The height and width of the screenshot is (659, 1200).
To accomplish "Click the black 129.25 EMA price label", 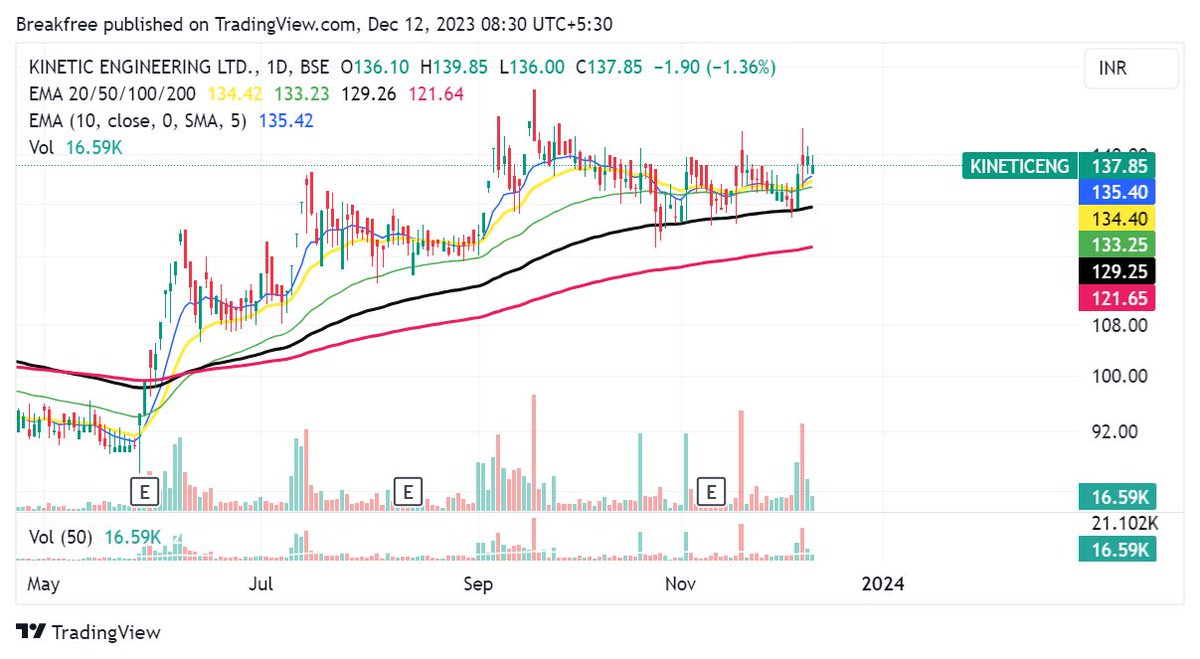I will click(x=1119, y=271).
